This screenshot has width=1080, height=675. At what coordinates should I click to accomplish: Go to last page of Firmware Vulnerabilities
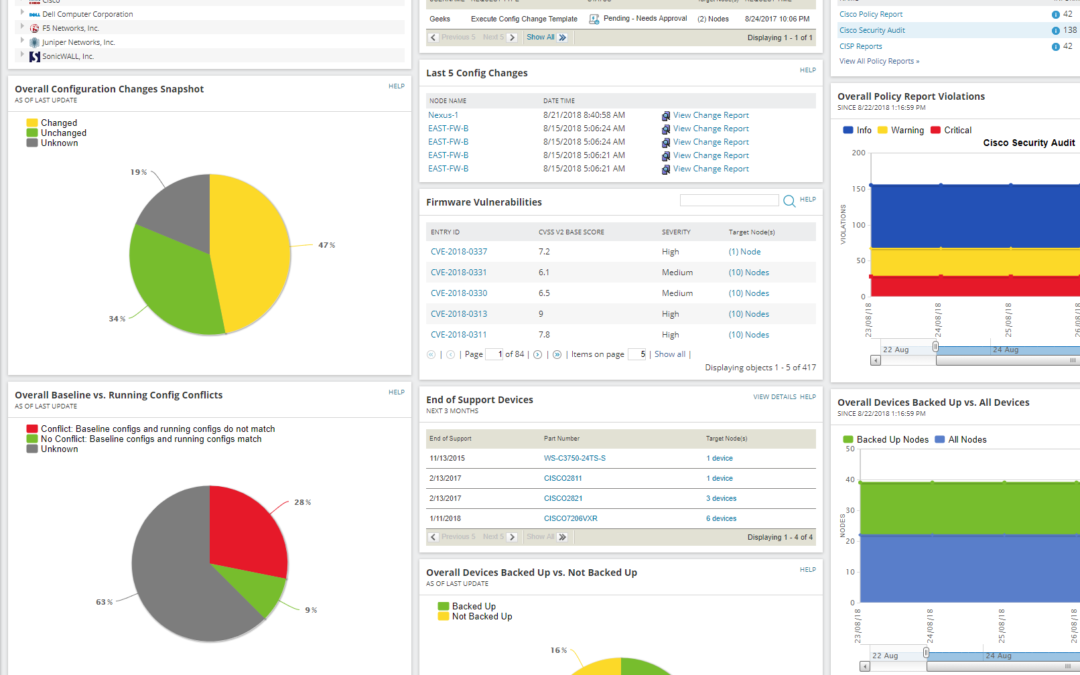point(557,355)
